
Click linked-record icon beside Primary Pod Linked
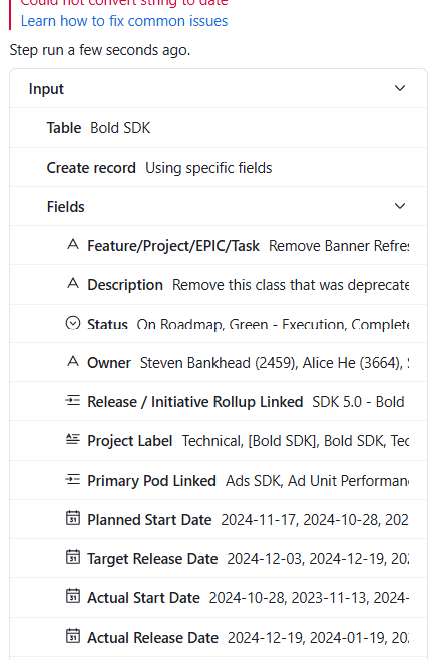click(73, 479)
